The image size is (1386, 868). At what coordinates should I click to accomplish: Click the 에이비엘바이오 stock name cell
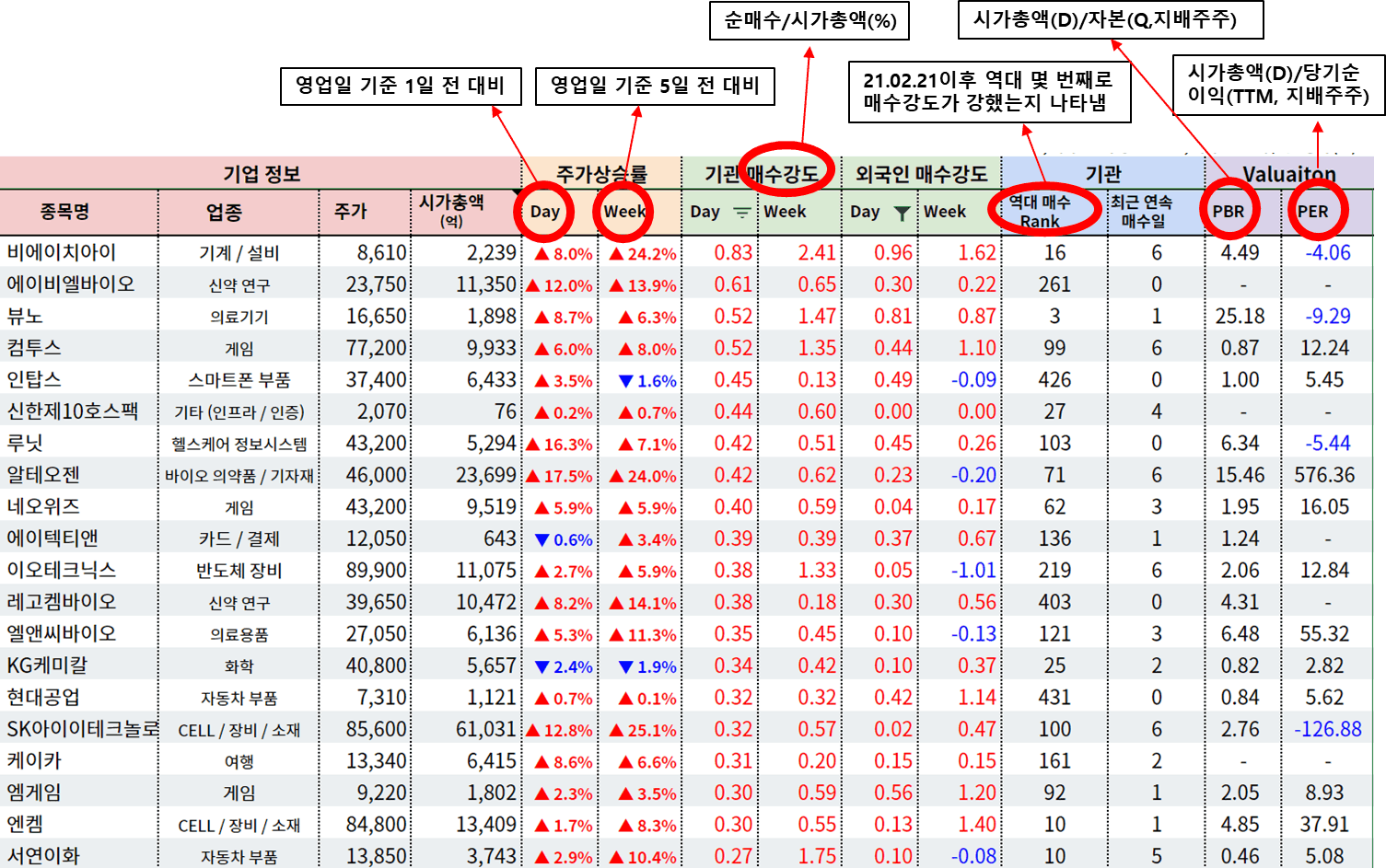[71, 284]
